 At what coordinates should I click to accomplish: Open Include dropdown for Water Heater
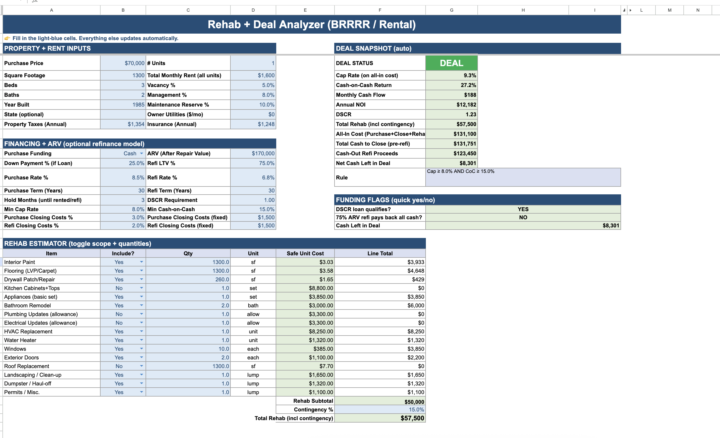pos(141,340)
